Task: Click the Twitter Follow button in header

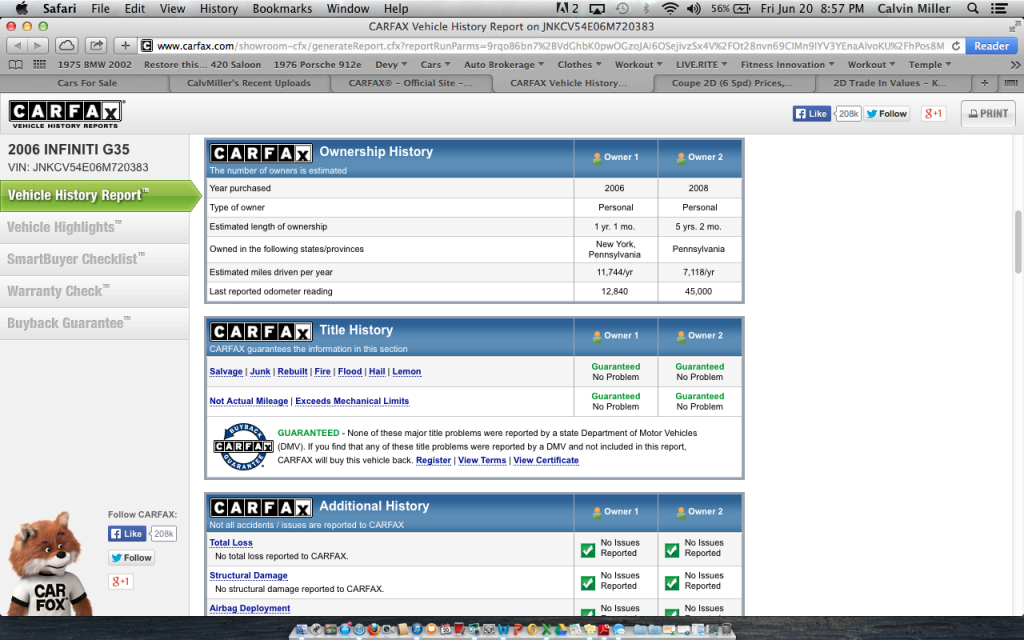Action: point(887,114)
